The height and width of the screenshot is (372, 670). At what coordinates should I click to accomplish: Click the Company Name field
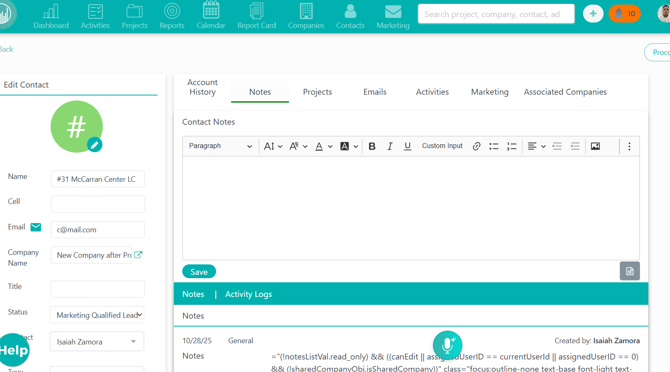point(91,255)
